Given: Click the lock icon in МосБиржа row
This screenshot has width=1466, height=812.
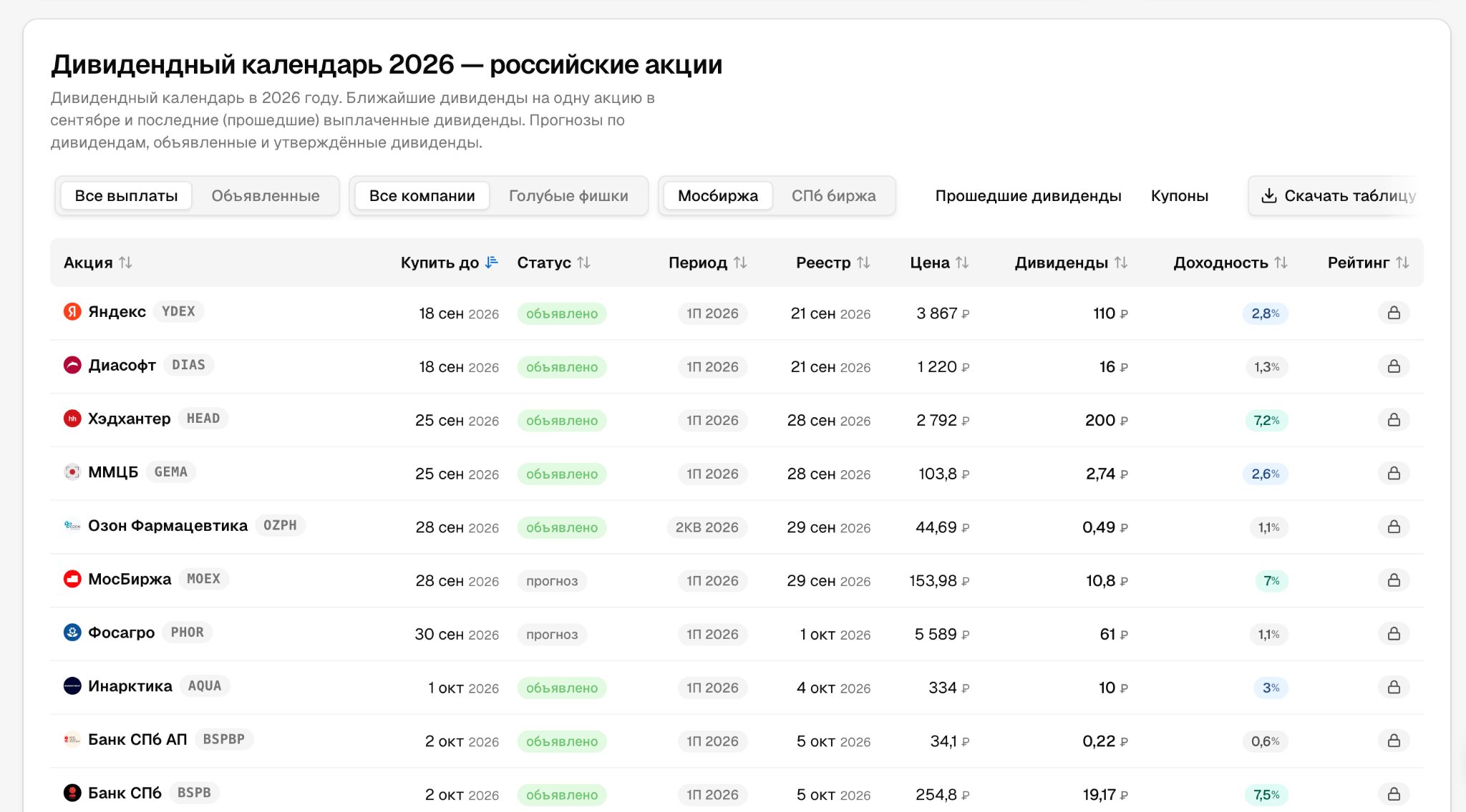Looking at the screenshot, I should coord(1394,580).
